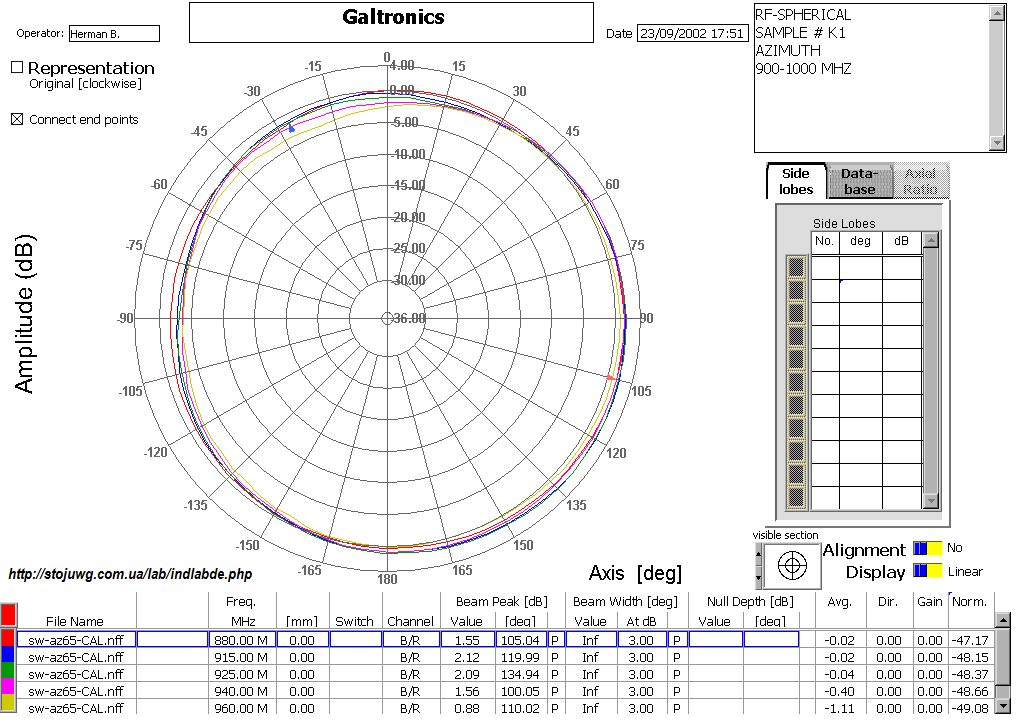
Task: Click the No. header in Side Lobes table
Action: (824, 241)
